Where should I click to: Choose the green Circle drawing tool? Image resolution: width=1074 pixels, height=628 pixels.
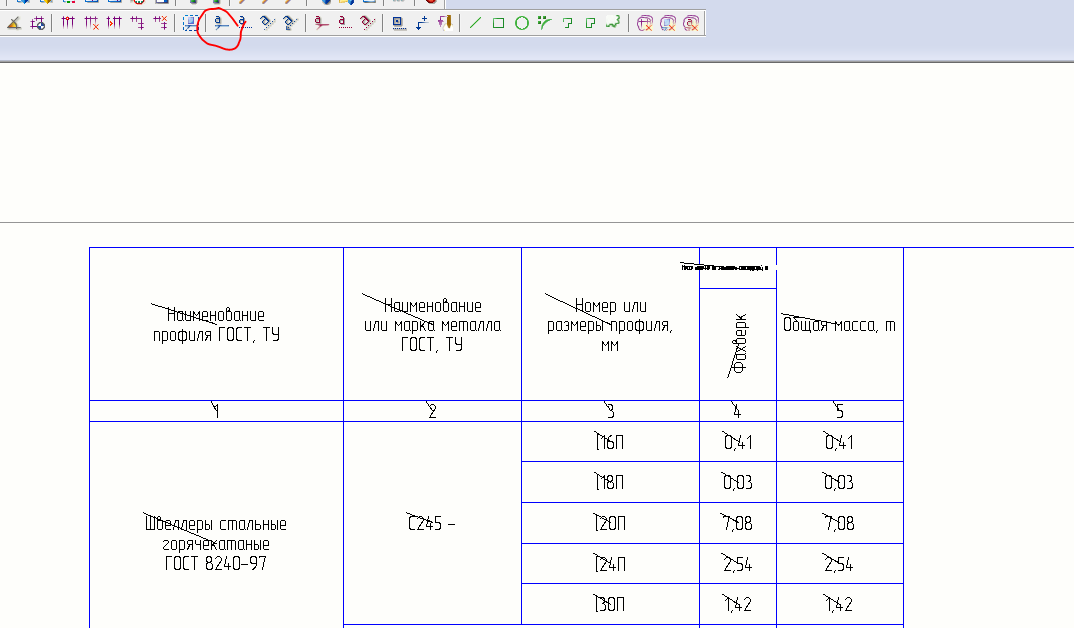[521, 22]
